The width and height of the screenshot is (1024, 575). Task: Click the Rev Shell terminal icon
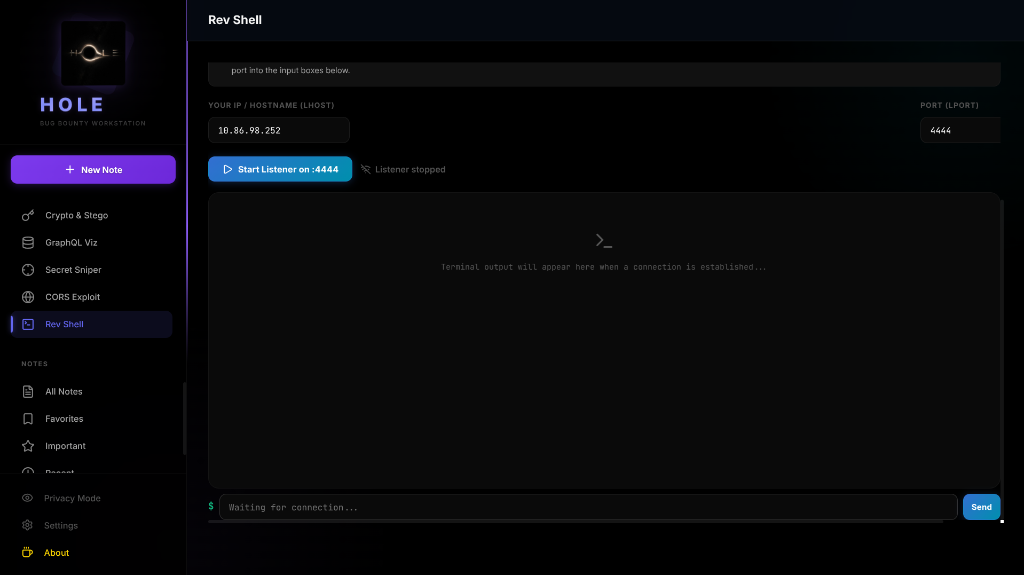click(x=28, y=324)
